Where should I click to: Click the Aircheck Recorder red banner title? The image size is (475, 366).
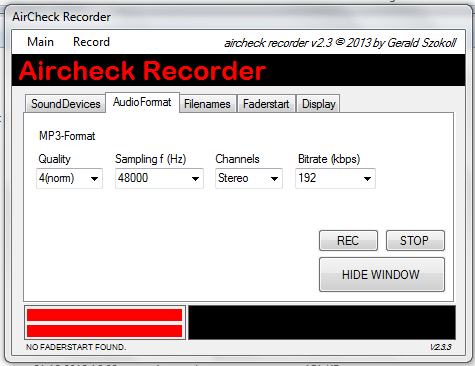point(142,71)
